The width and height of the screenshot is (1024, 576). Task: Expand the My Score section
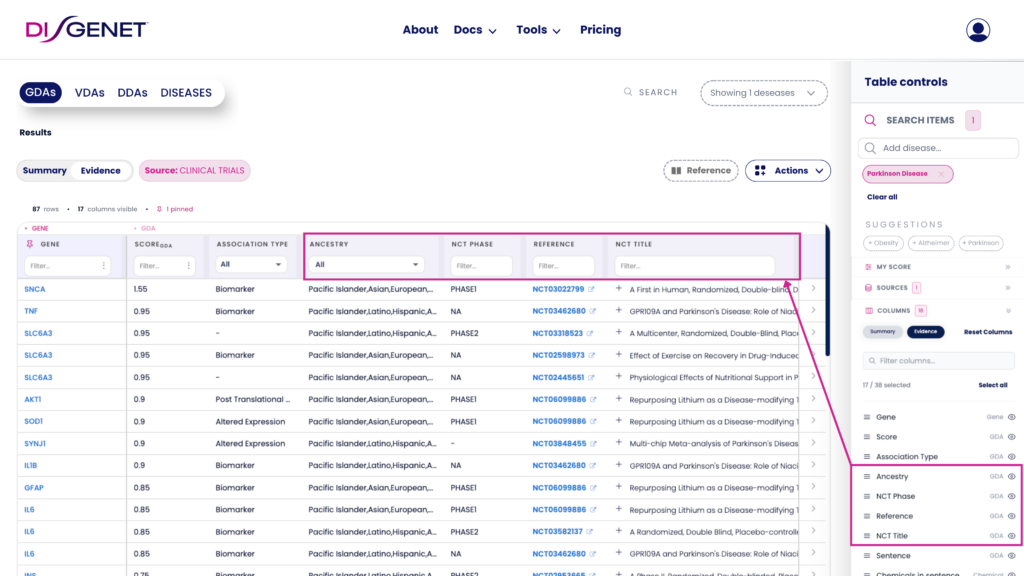pos(1008,266)
